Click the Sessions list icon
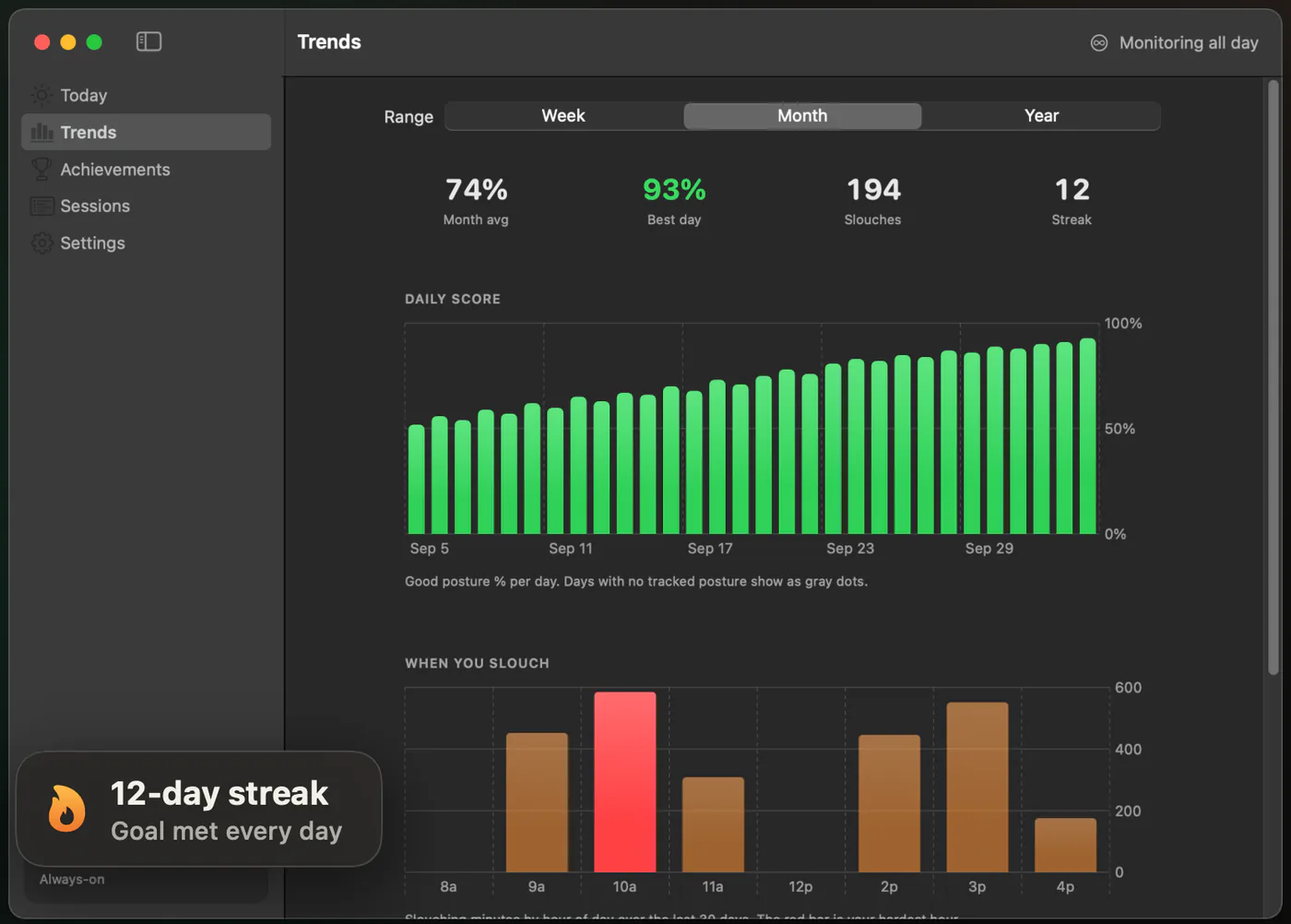The height and width of the screenshot is (924, 1291). pos(41,206)
